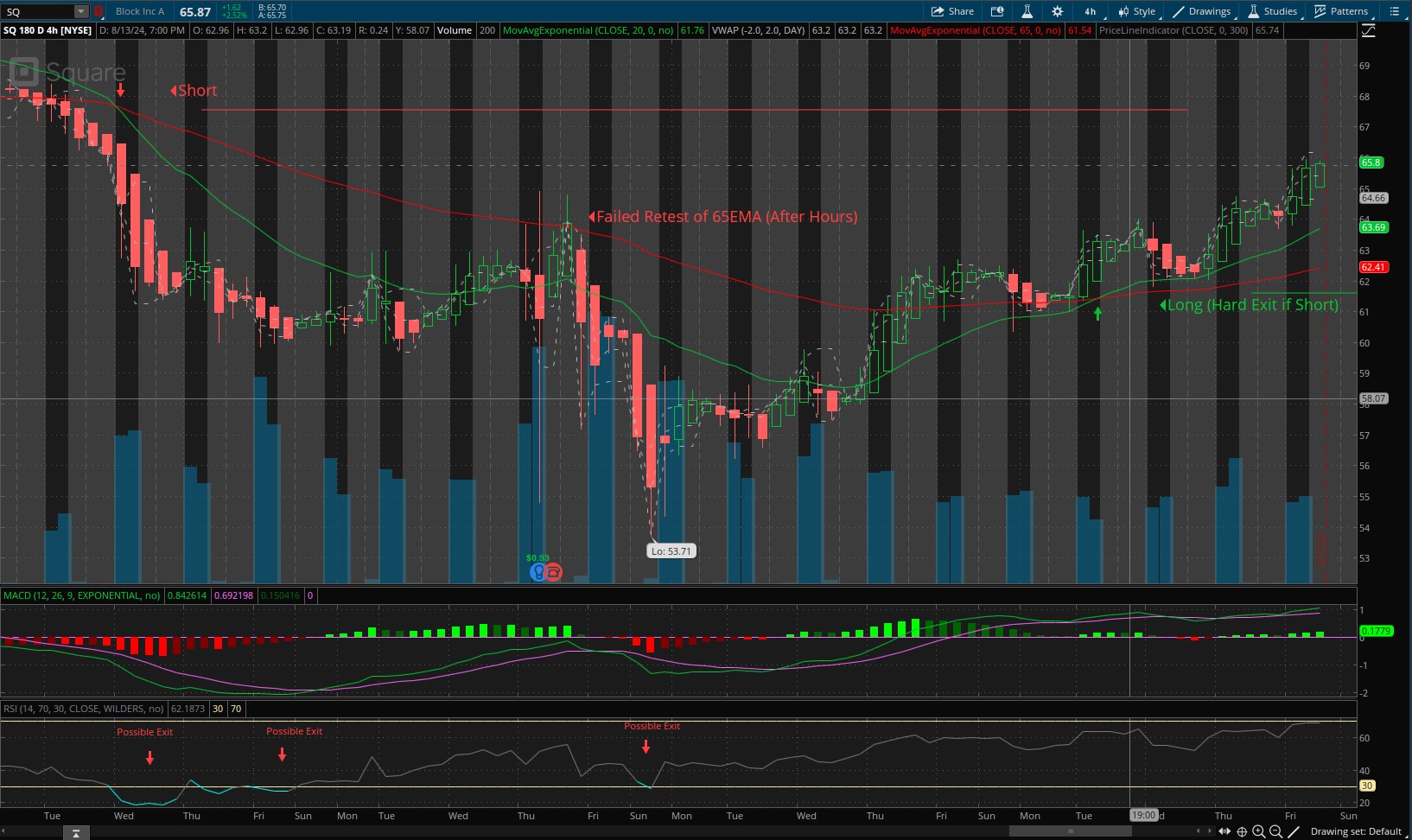
Task: Click the 'Lo: 53.71' price bubble
Action: 671,550
